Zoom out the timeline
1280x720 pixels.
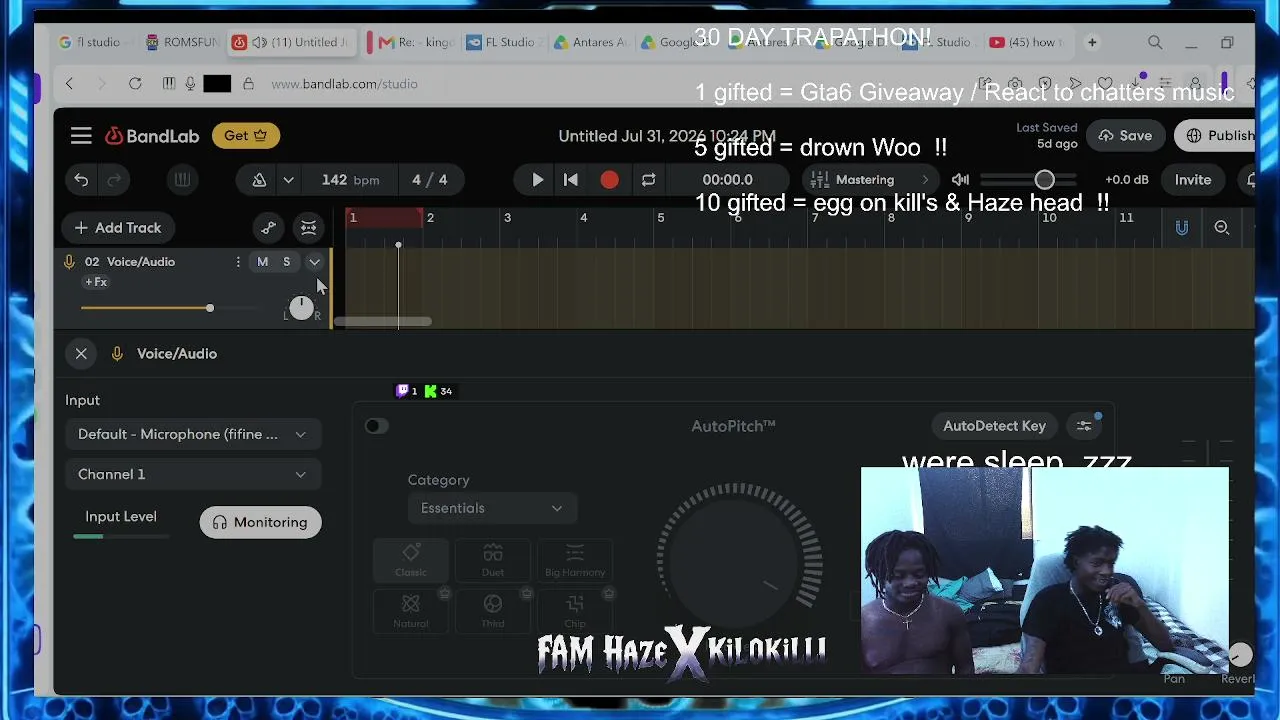coord(1222,228)
